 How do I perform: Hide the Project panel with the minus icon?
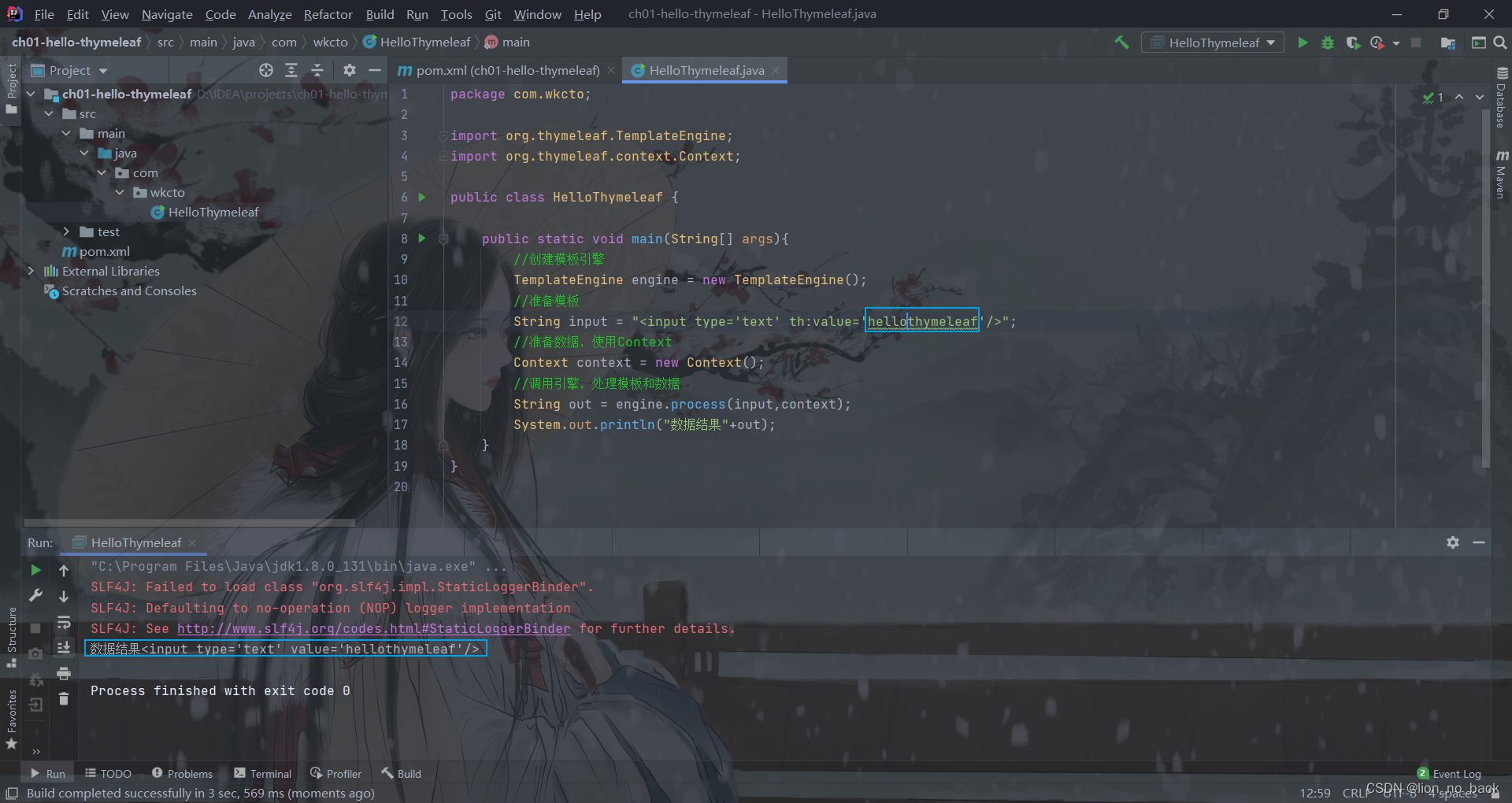click(375, 70)
